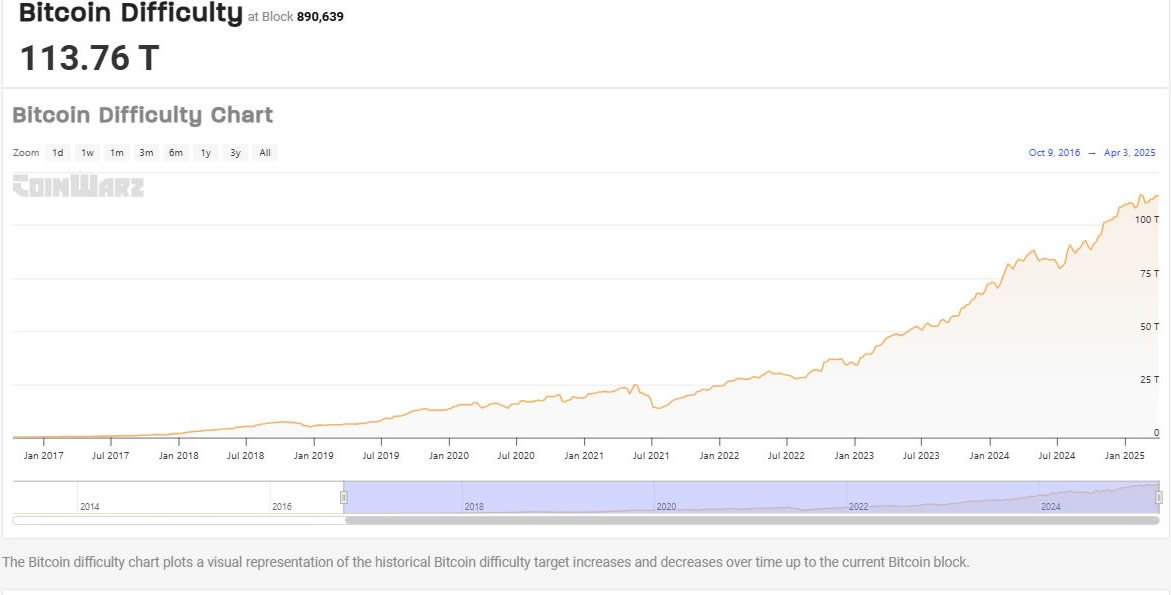Zoom the chart to 6m
Image resolution: width=1171 pixels, height=595 pixels.
pos(176,153)
